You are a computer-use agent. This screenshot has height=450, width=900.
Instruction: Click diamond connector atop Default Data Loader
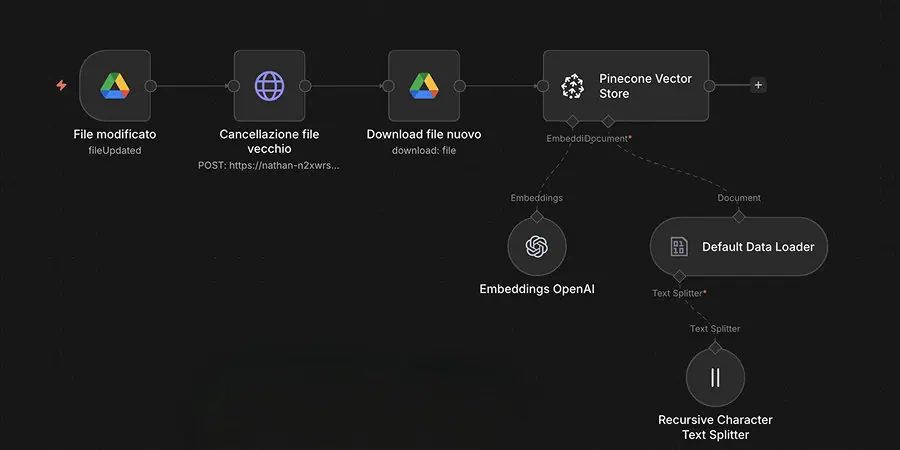pos(739,216)
